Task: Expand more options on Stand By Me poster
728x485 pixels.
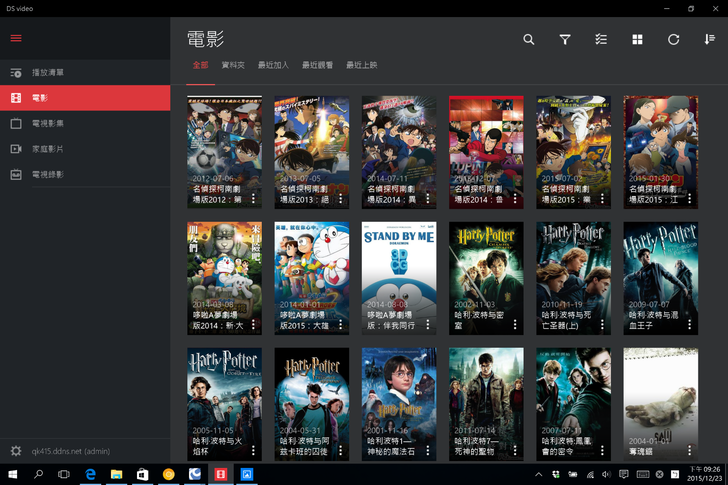Action: (x=428, y=324)
